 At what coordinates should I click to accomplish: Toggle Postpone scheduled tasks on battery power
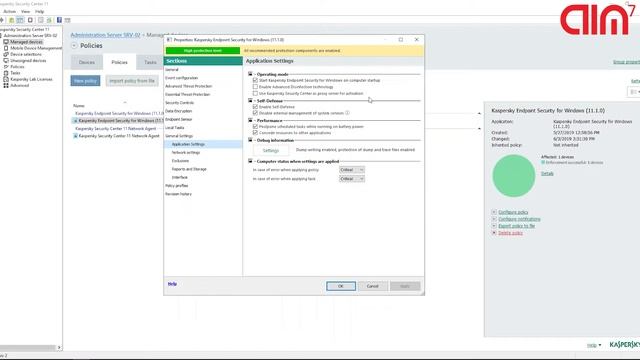point(255,127)
